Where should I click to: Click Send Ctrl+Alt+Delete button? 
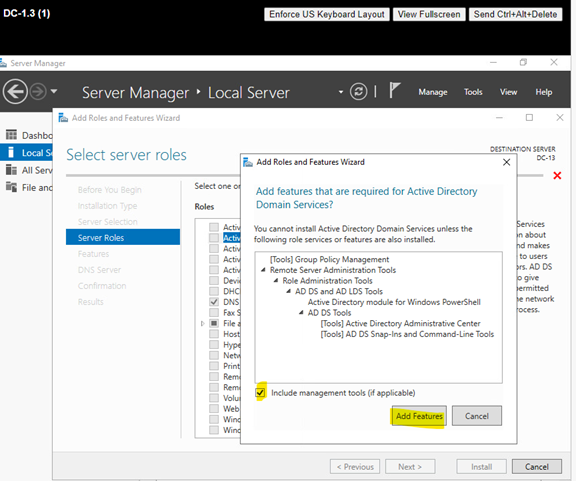point(515,14)
